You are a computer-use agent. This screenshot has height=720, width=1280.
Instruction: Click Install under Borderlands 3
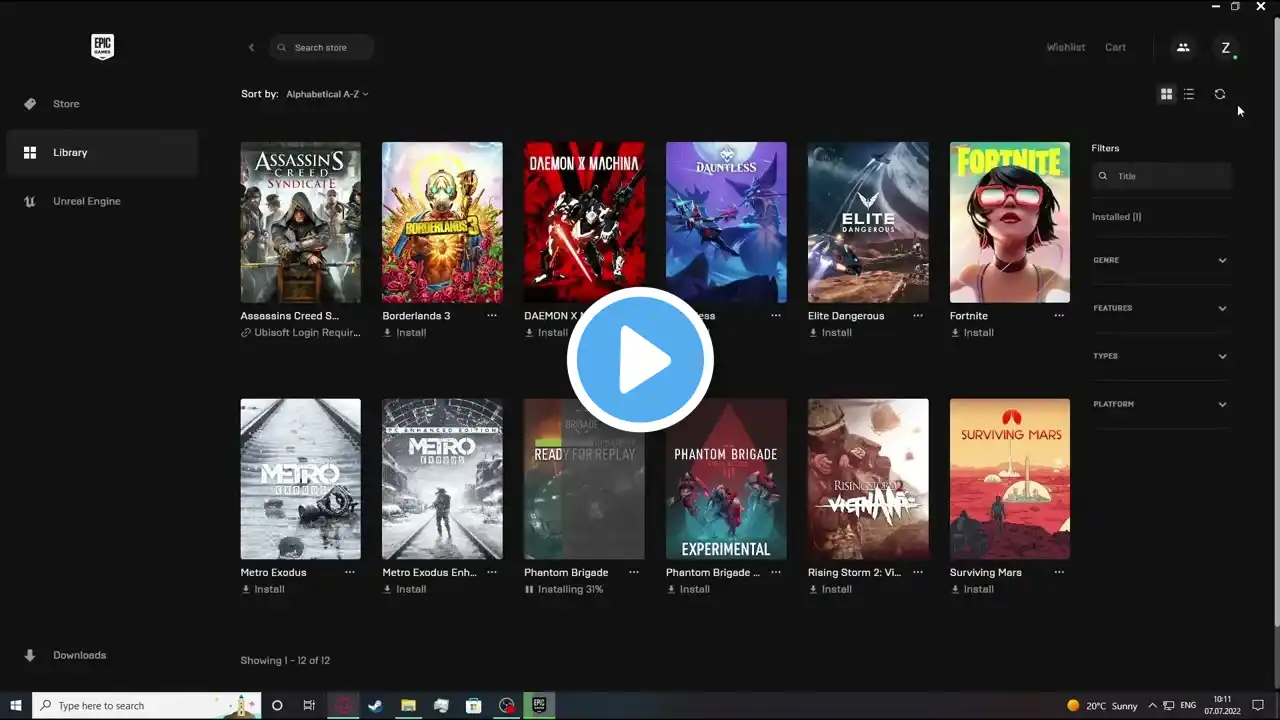pos(404,333)
